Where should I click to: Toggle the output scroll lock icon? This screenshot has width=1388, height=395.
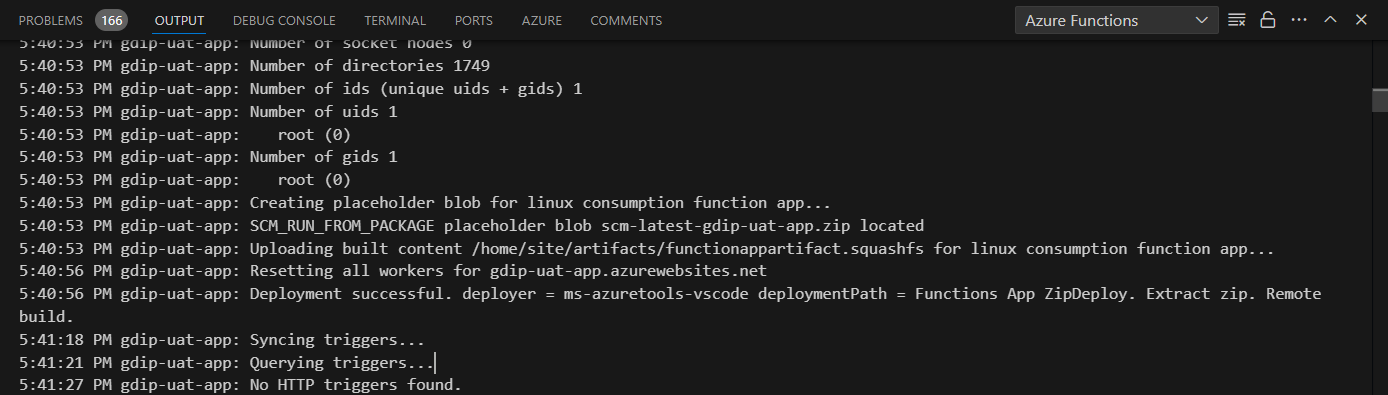click(1268, 20)
